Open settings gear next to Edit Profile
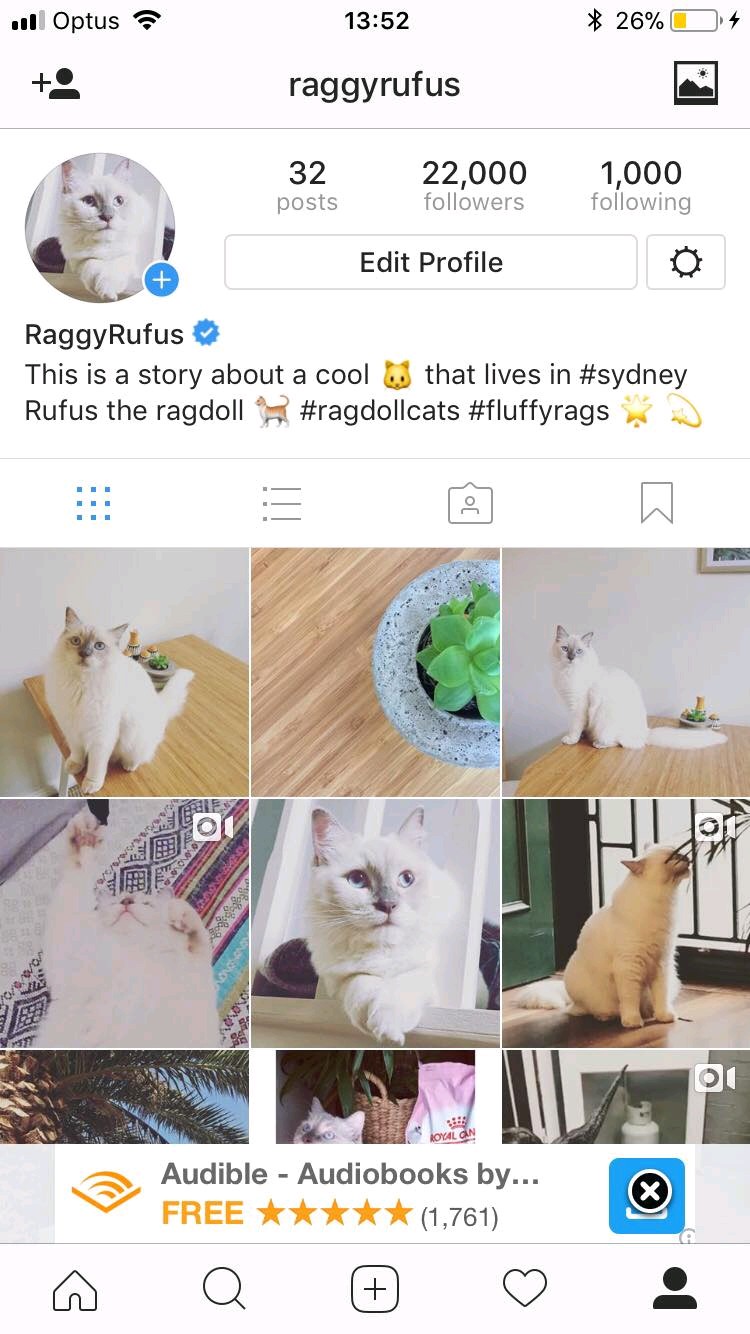 (x=686, y=262)
